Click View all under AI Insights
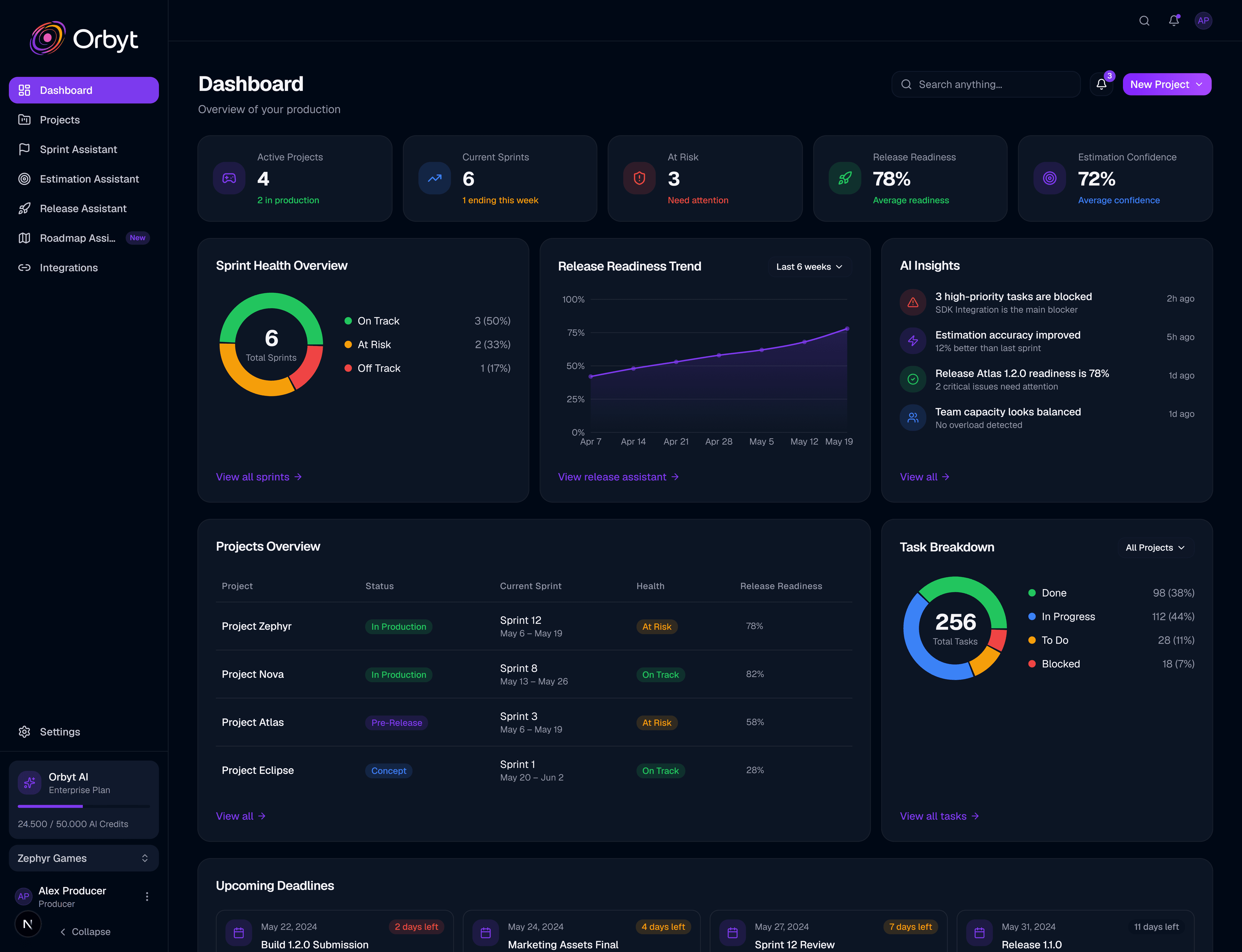This screenshot has width=1242, height=952. (x=925, y=477)
